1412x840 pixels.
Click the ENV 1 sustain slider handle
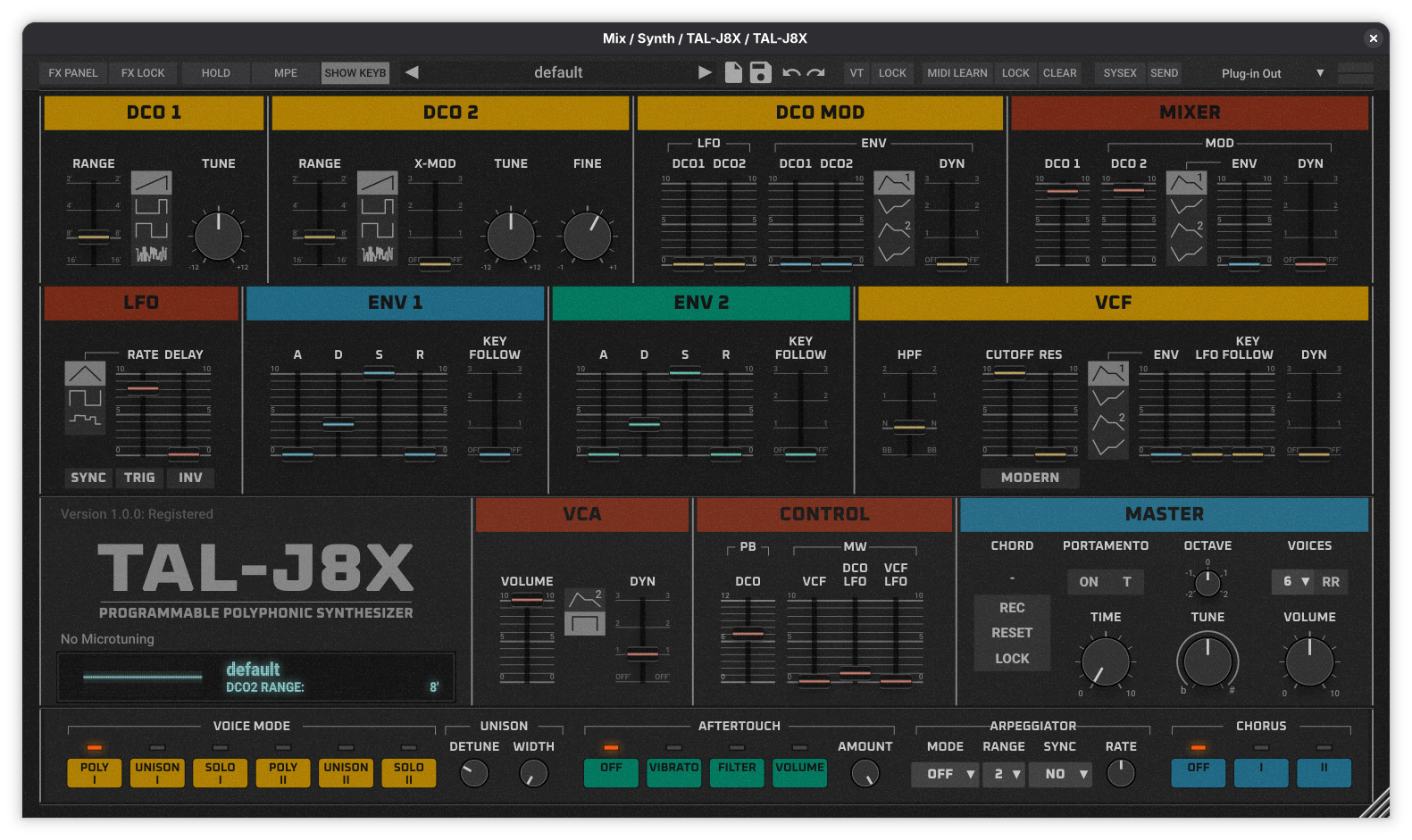[x=379, y=372]
